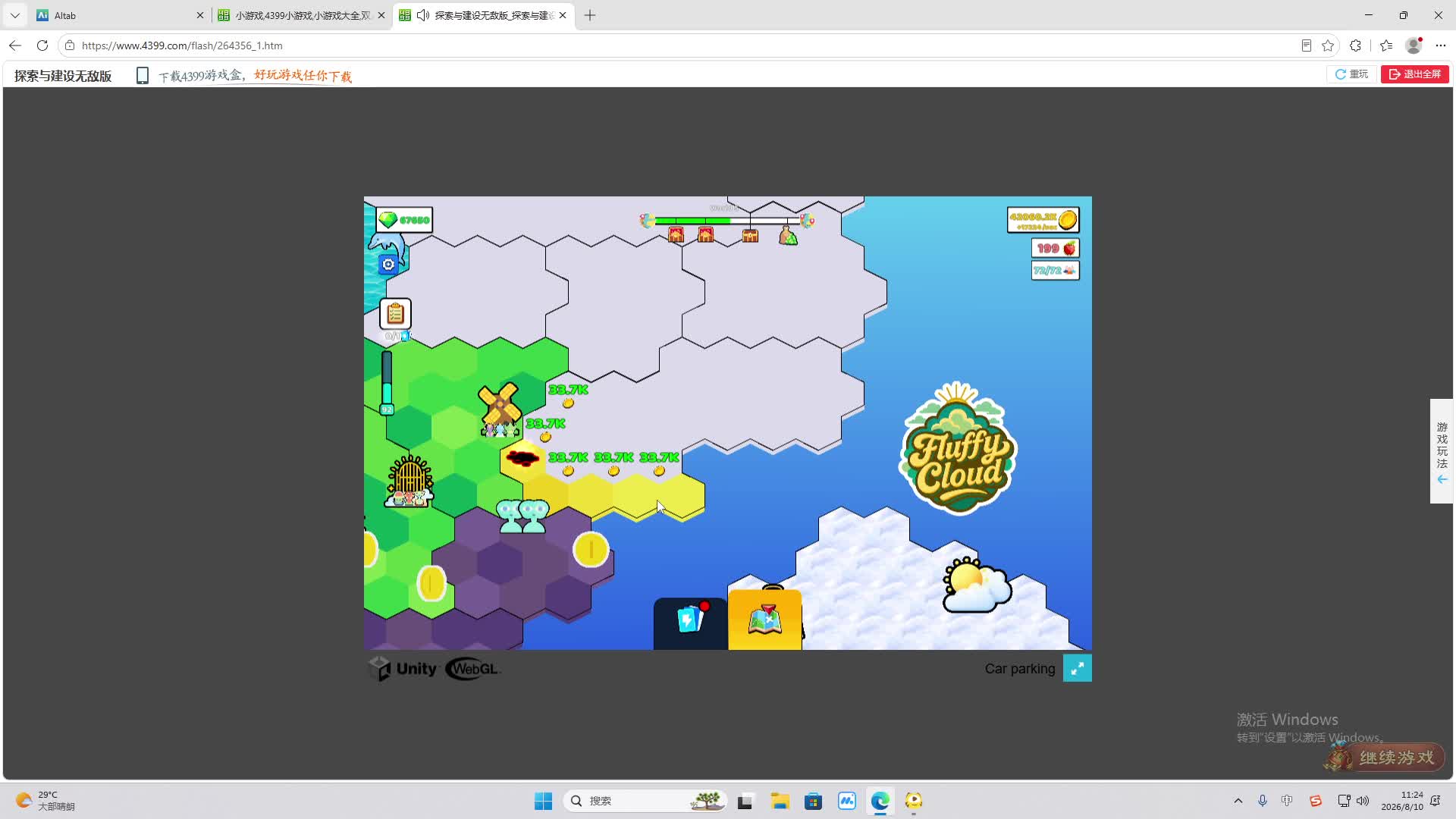Image resolution: width=1456 pixels, height=819 pixels.
Task: Click the 重玩 replay button
Action: [x=1351, y=74]
